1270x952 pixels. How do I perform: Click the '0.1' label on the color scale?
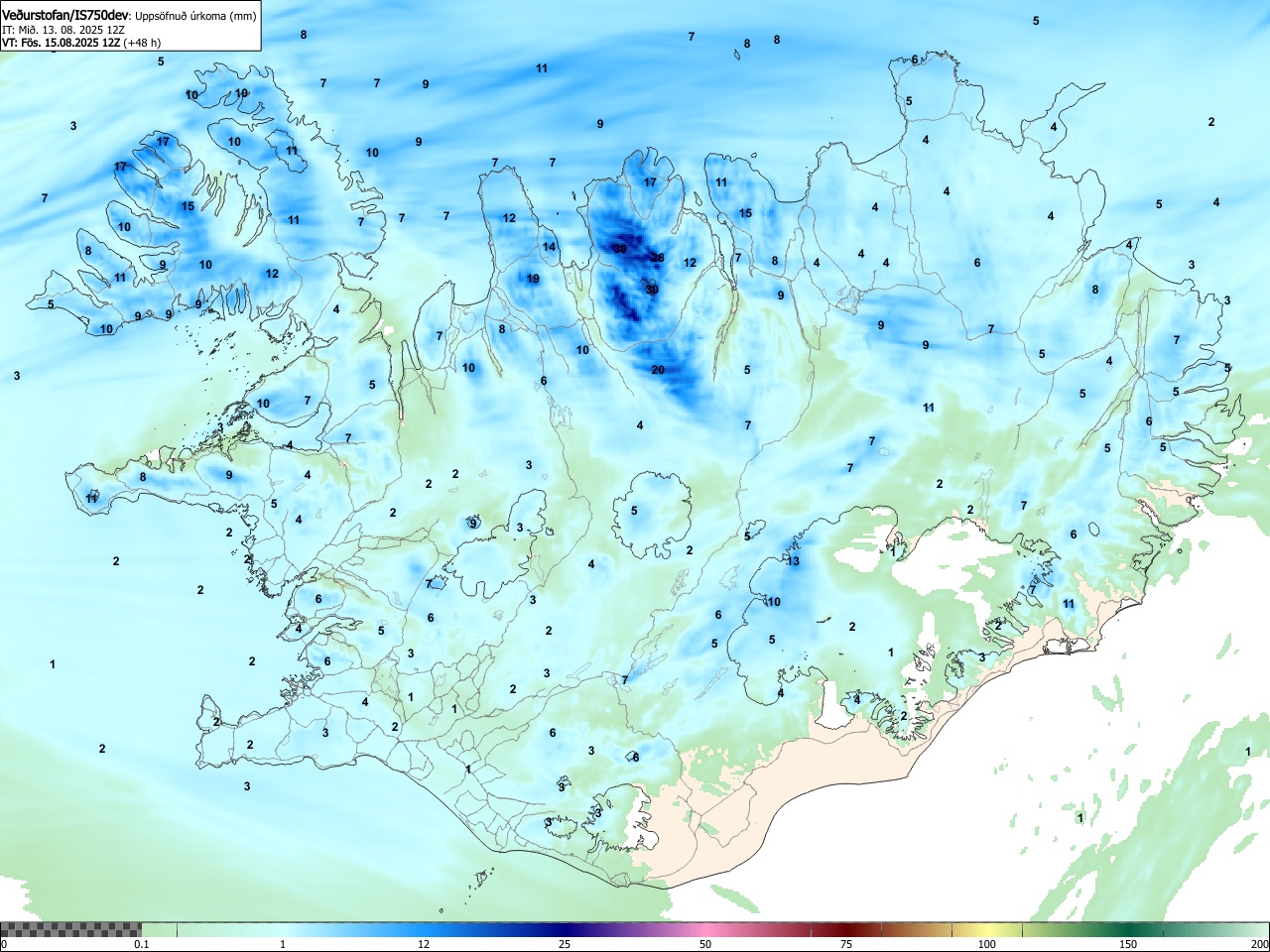point(142,944)
